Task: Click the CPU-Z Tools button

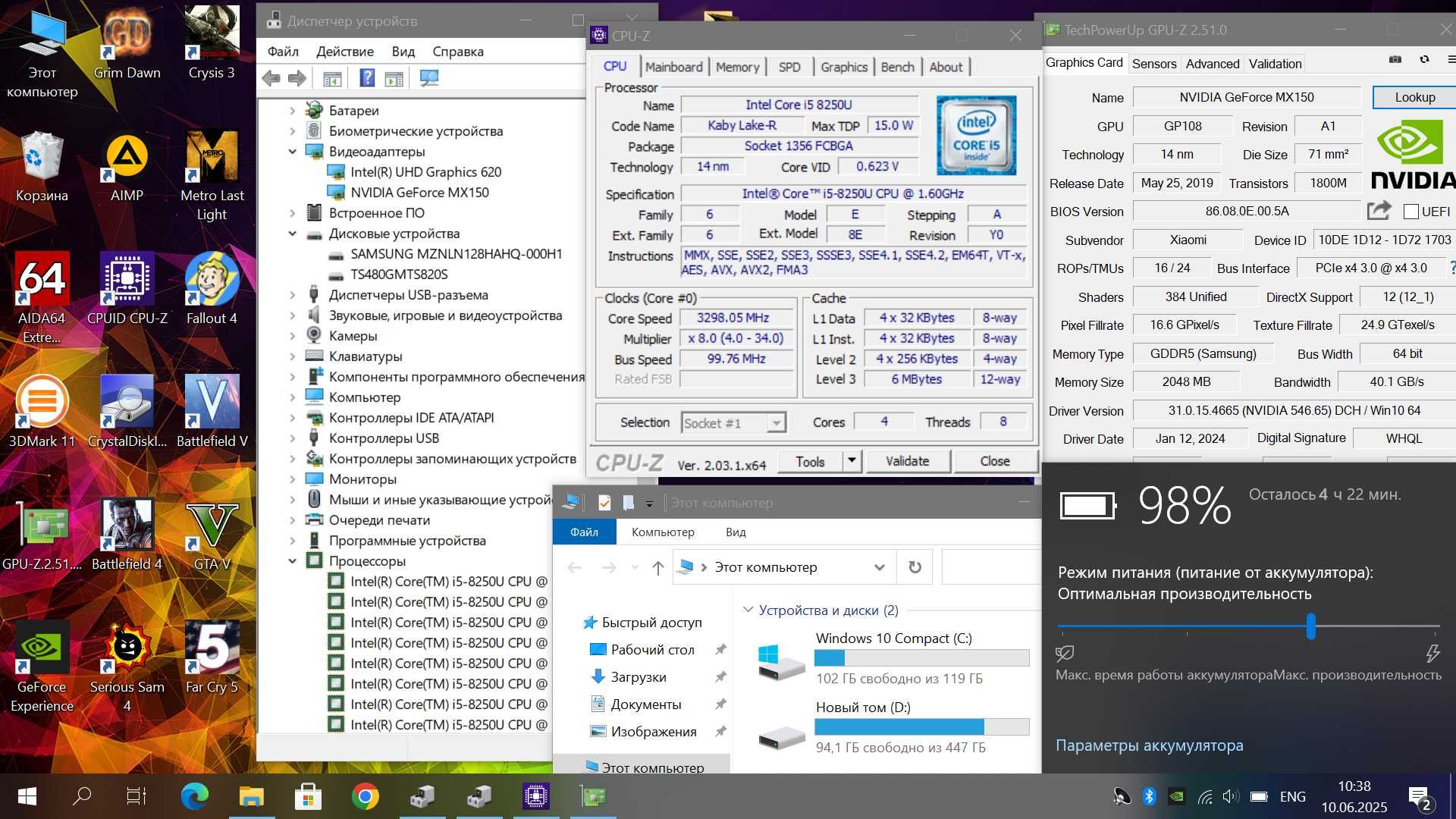Action: 810,461
